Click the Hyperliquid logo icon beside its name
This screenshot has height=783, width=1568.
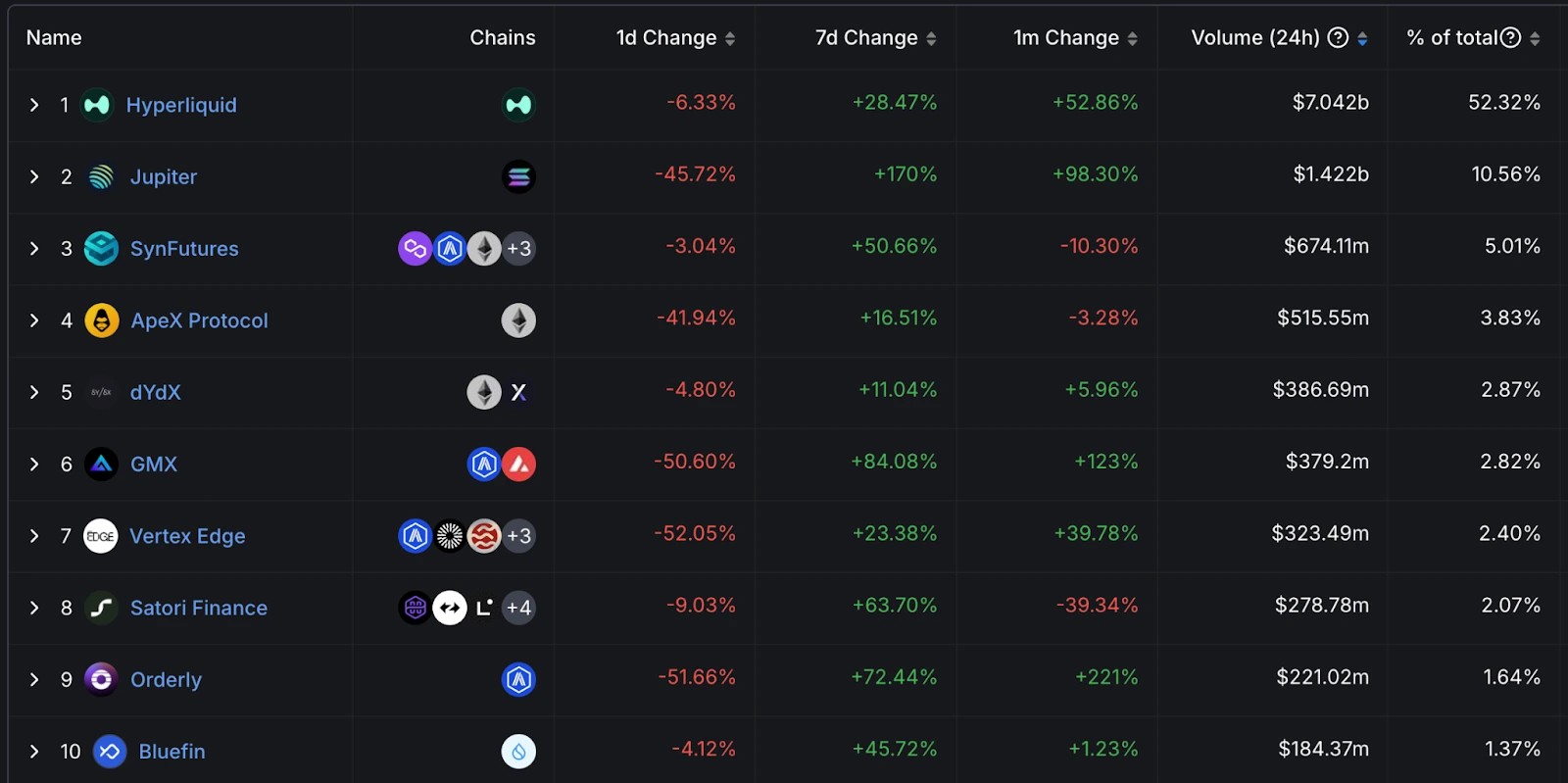pos(97,105)
